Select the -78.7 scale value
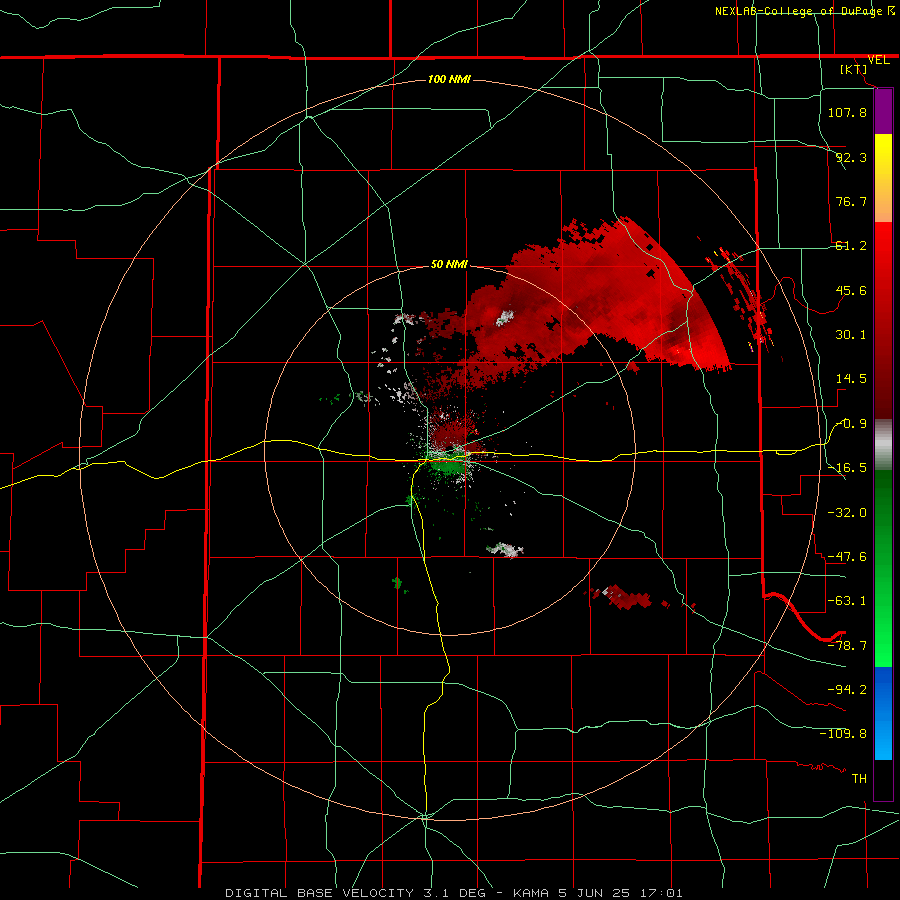The height and width of the screenshot is (900, 900). click(x=847, y=646)
